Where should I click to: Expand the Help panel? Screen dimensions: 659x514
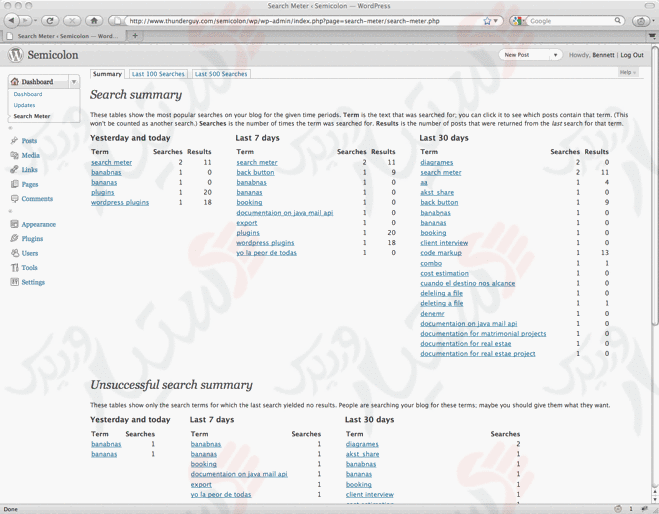[x=627, y=73]
